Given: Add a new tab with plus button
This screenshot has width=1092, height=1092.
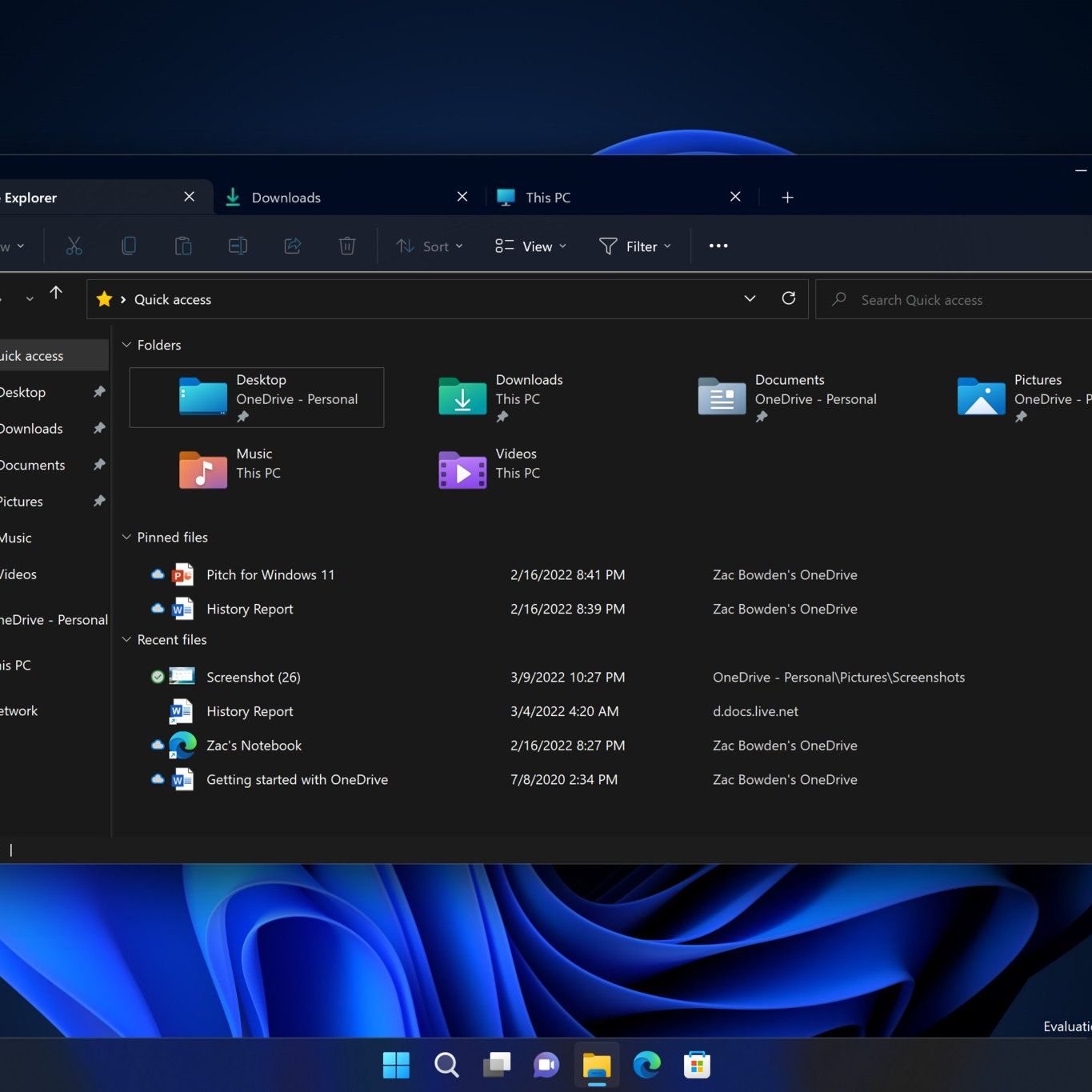Looking at the screenshot, I should pos(787,198).
